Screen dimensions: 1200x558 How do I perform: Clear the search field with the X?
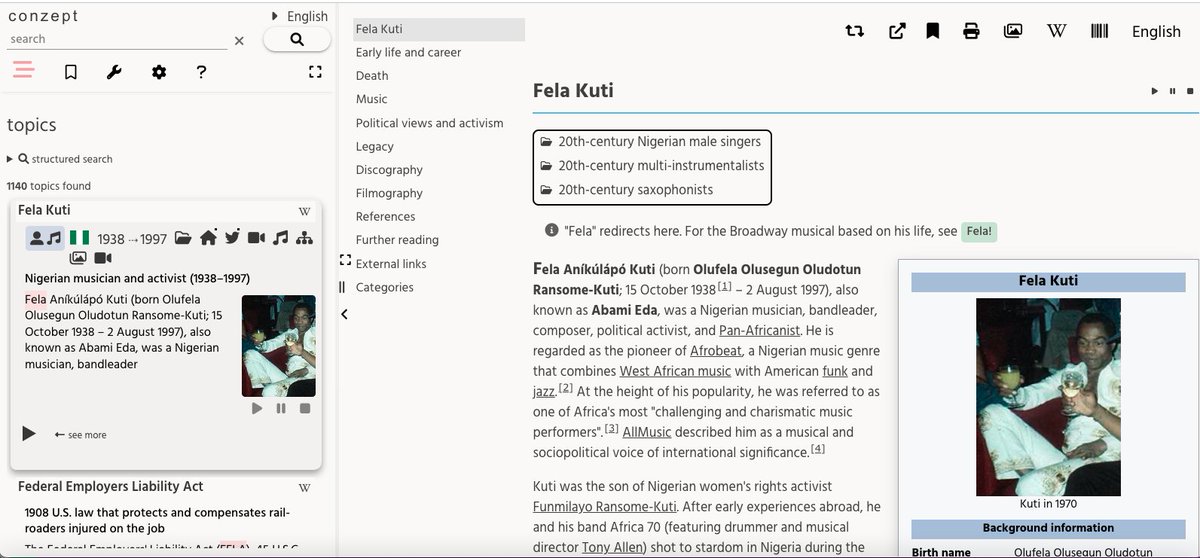(239, 41)
